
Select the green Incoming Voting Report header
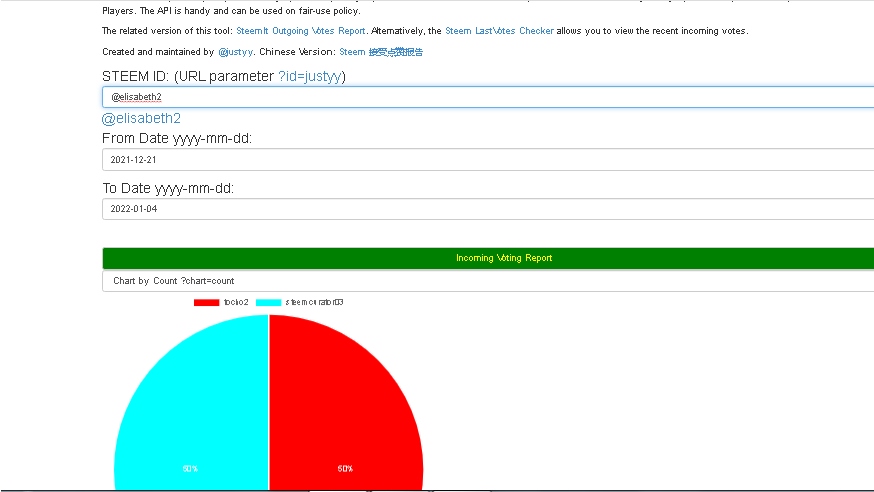(x=488, y=258)
